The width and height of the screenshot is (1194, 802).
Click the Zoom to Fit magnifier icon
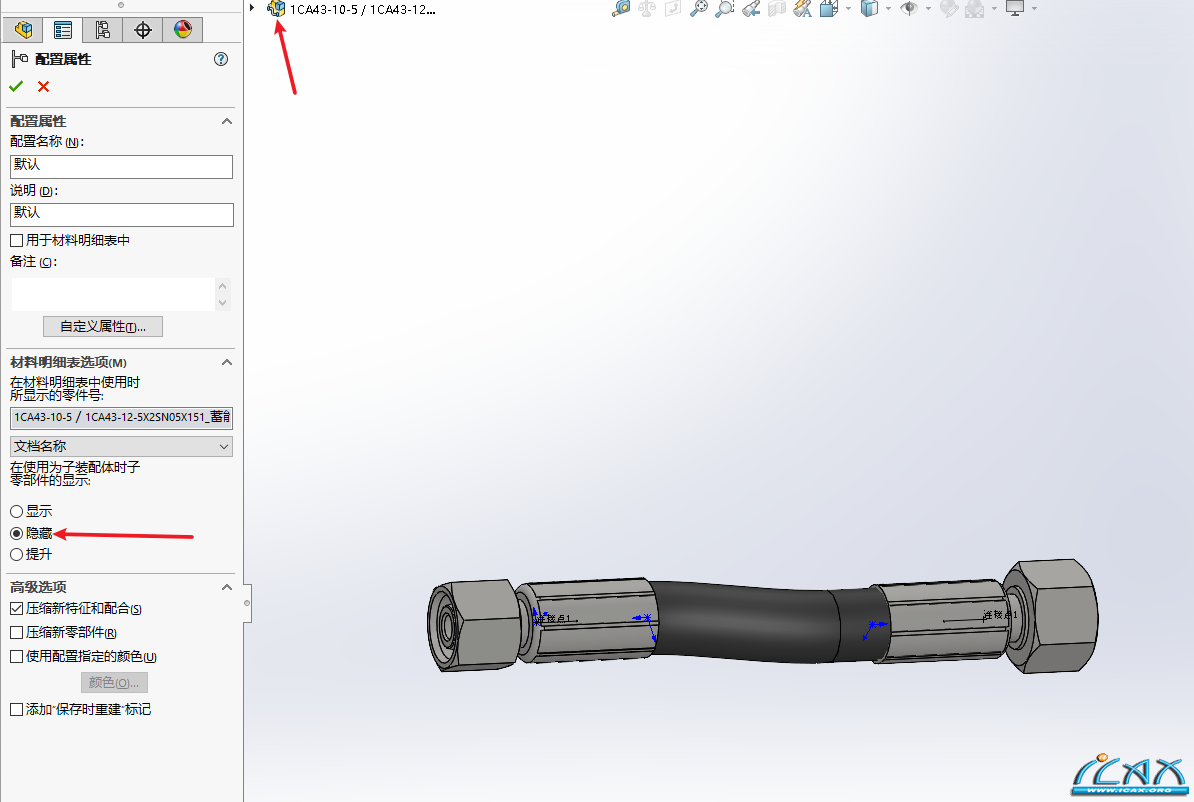699,9
